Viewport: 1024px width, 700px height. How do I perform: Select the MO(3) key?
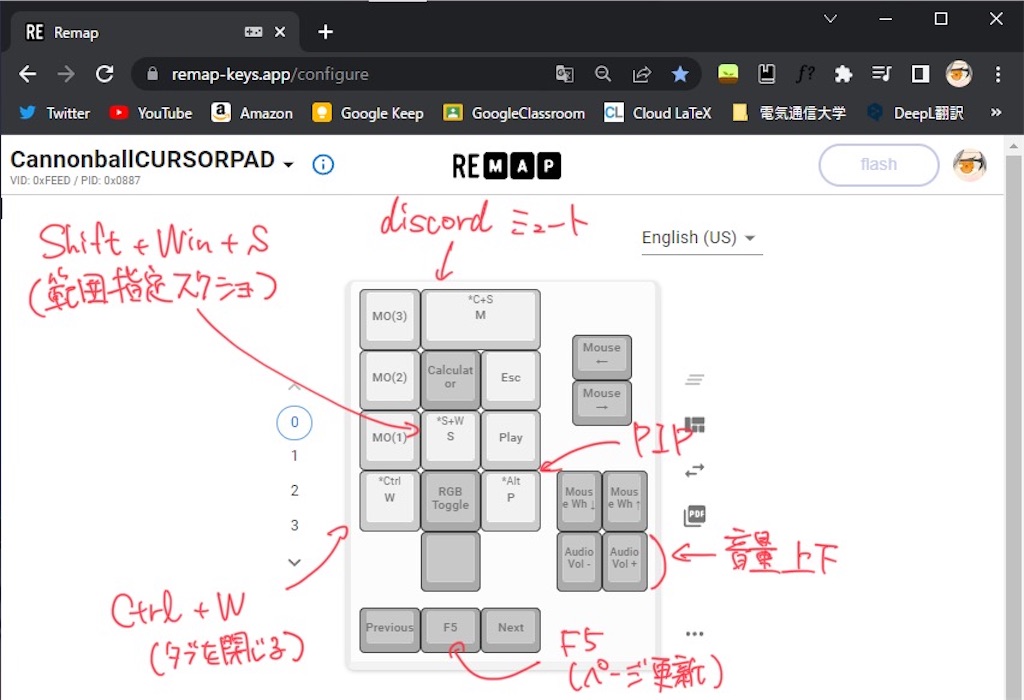pos(389,319)
